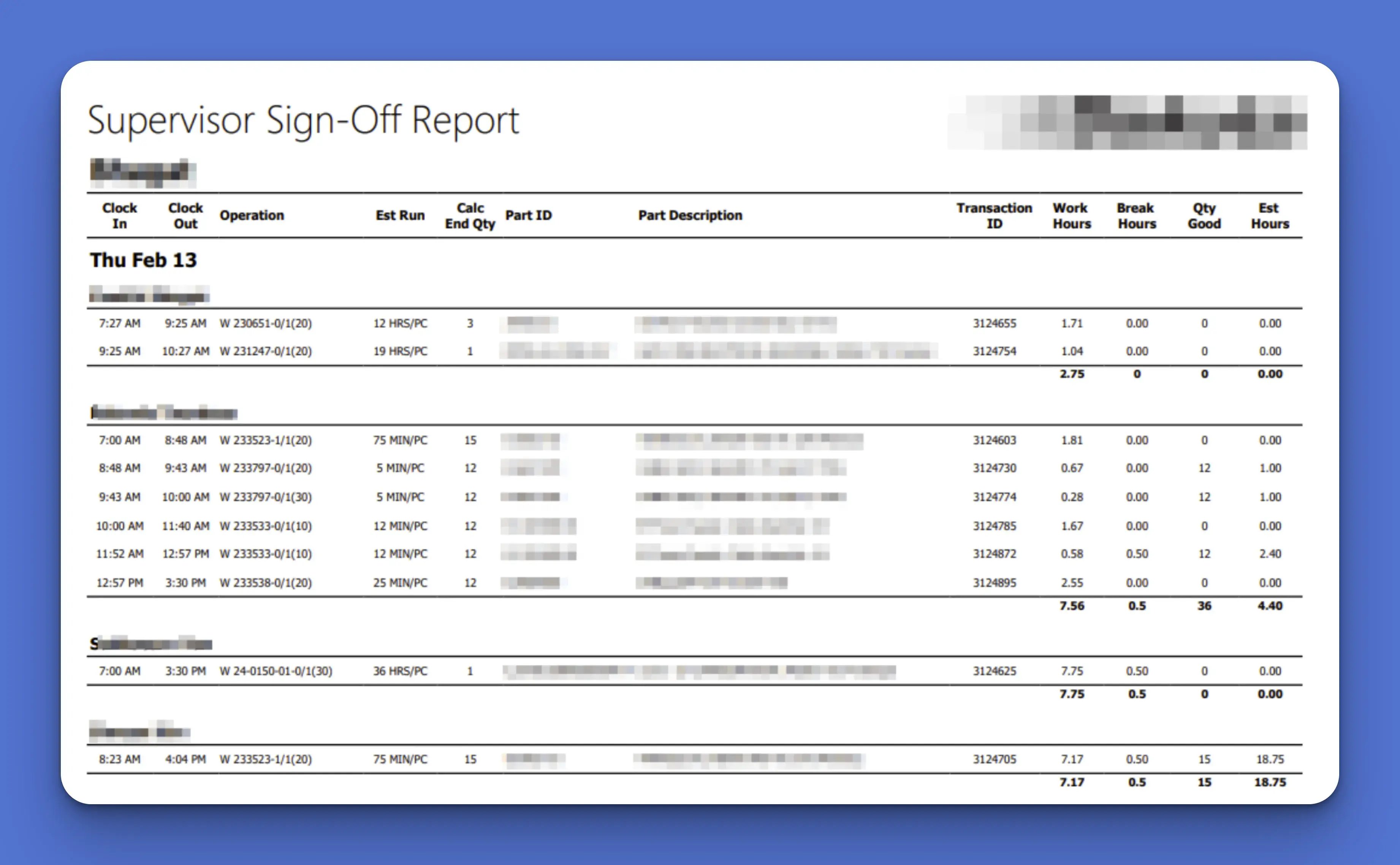1400x865 pixels.
Task: Click the 7.56 work hours total
Action: 1071,606
